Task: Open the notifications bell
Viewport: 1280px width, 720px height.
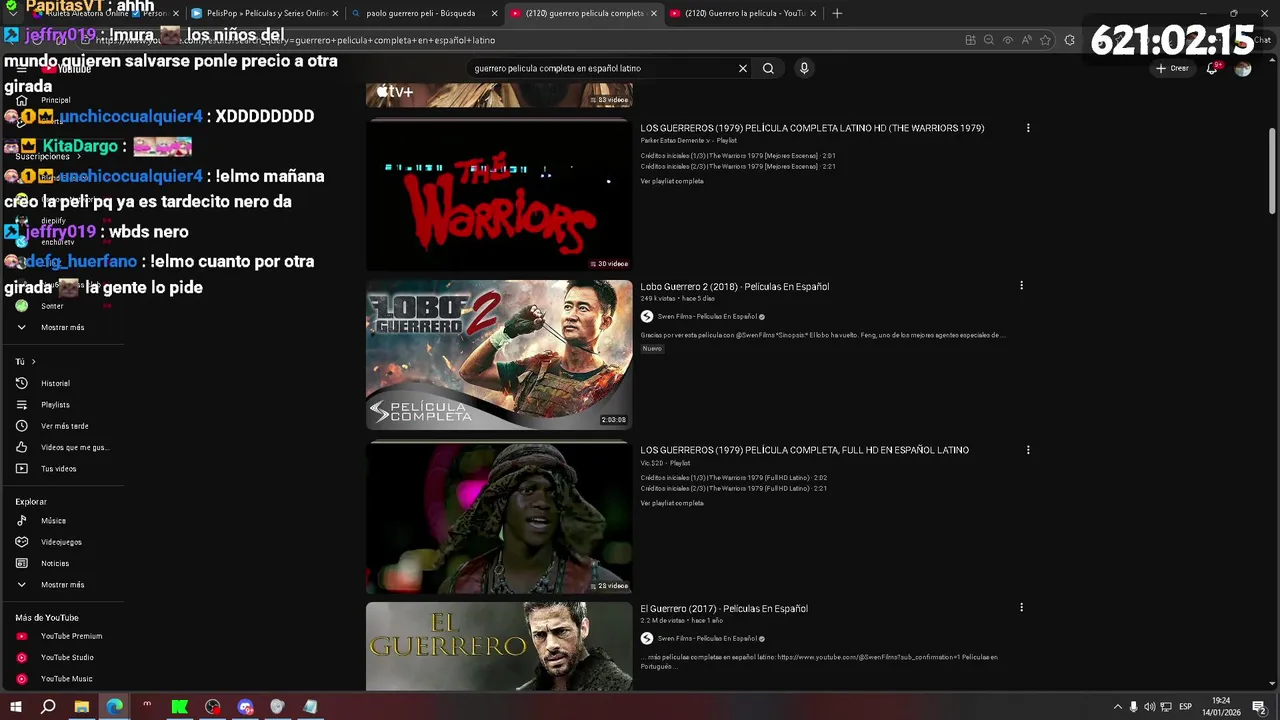Action: point(1212,68)
